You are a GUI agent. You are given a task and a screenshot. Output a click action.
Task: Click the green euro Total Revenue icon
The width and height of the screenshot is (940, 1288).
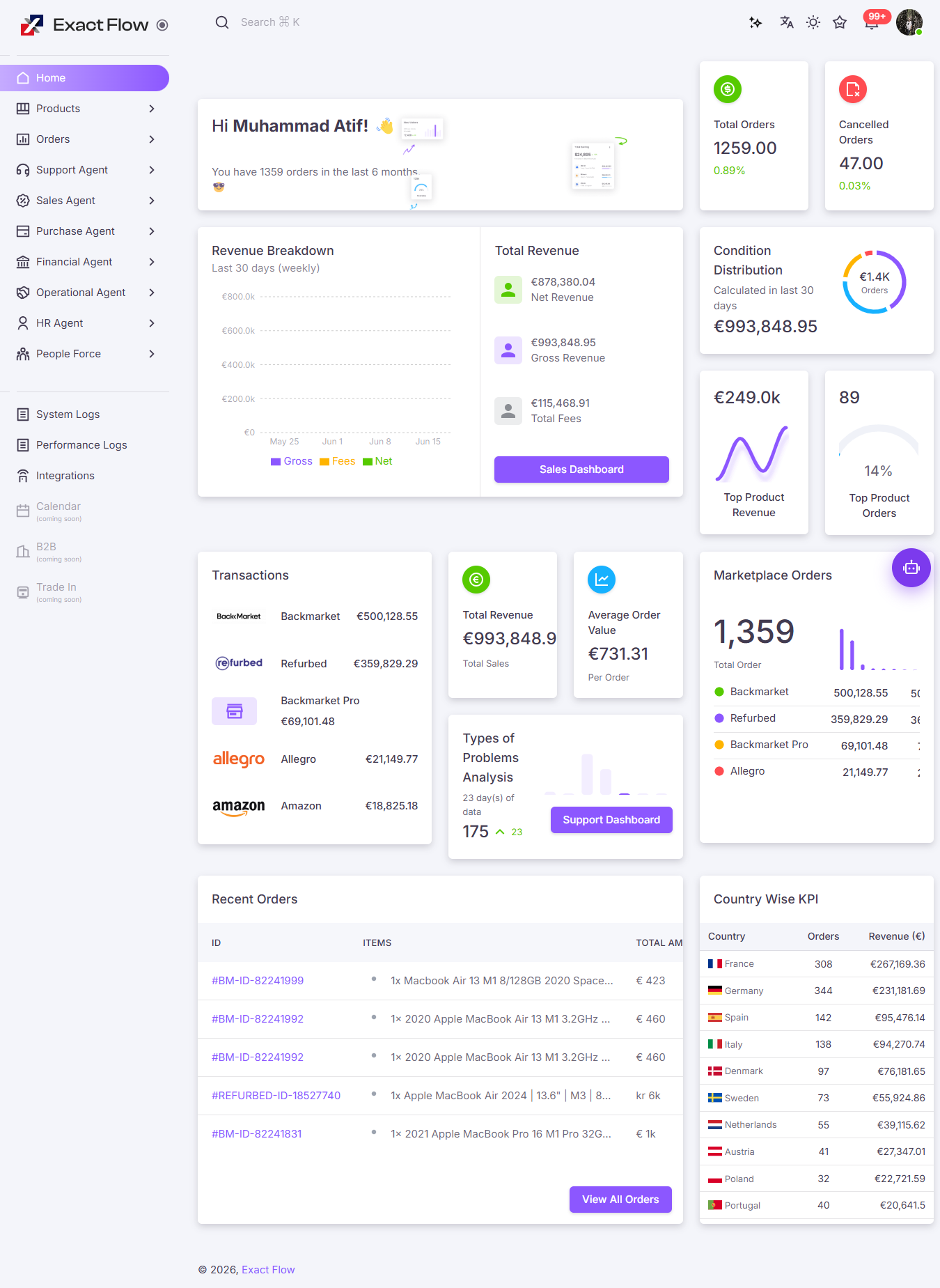point(476,580)
